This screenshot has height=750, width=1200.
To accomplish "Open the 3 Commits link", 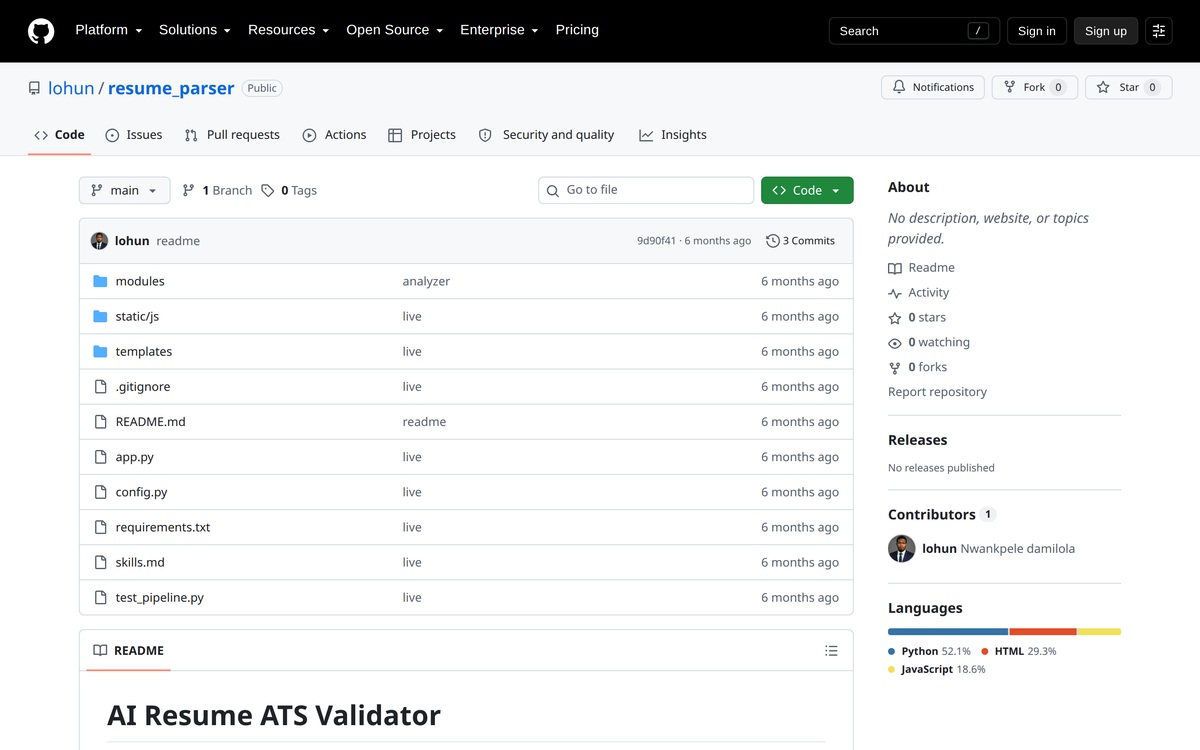I will point(801,241).
